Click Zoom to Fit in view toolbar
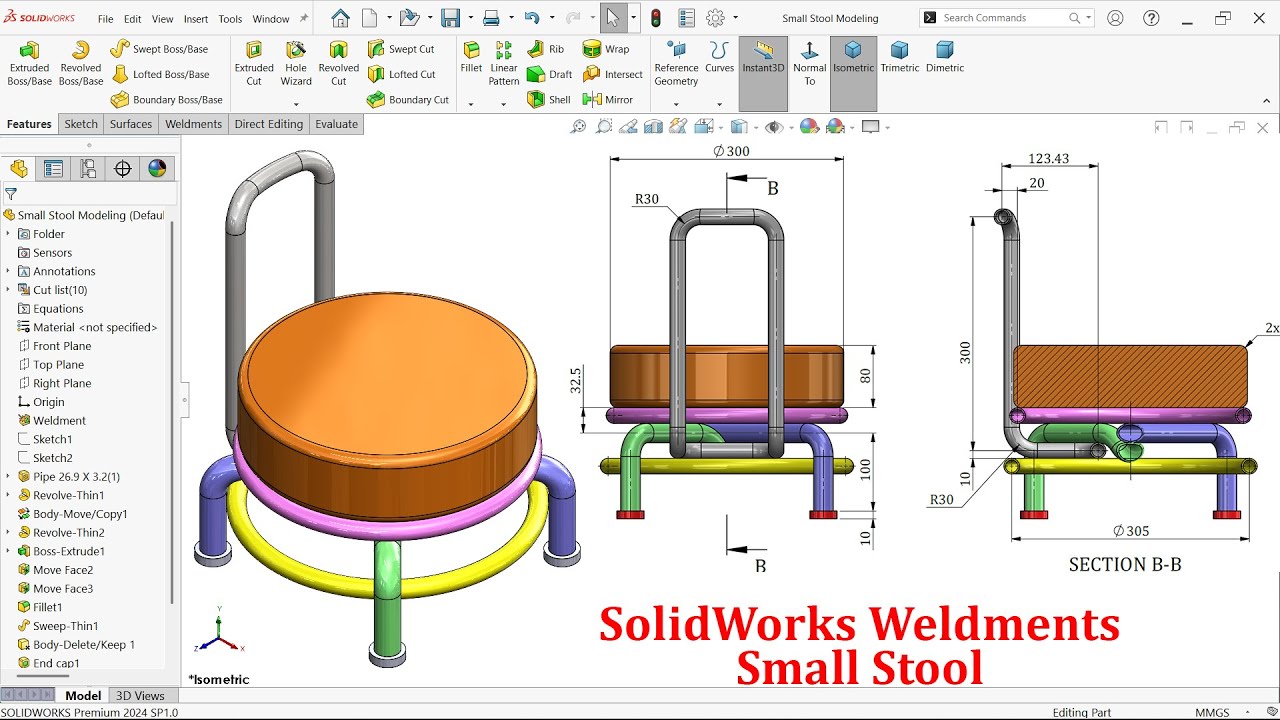The height and width of the screenshot is (720, 1280). [578, 127]
